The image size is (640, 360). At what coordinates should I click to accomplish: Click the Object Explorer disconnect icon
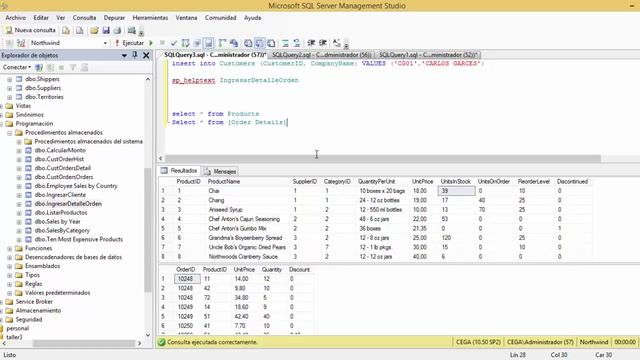click(50, 67)
